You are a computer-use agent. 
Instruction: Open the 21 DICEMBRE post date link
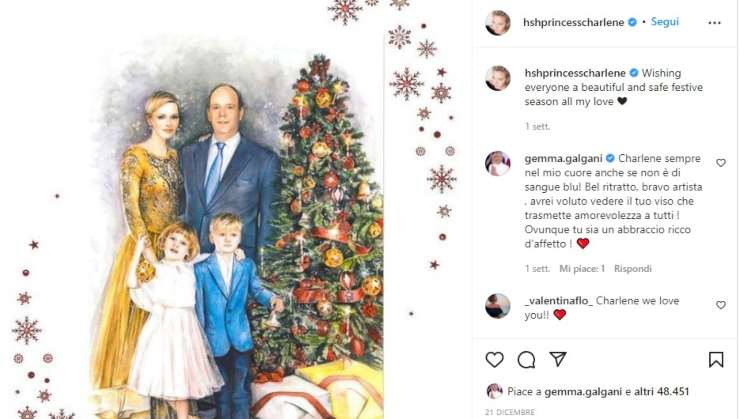pos(510,412)
